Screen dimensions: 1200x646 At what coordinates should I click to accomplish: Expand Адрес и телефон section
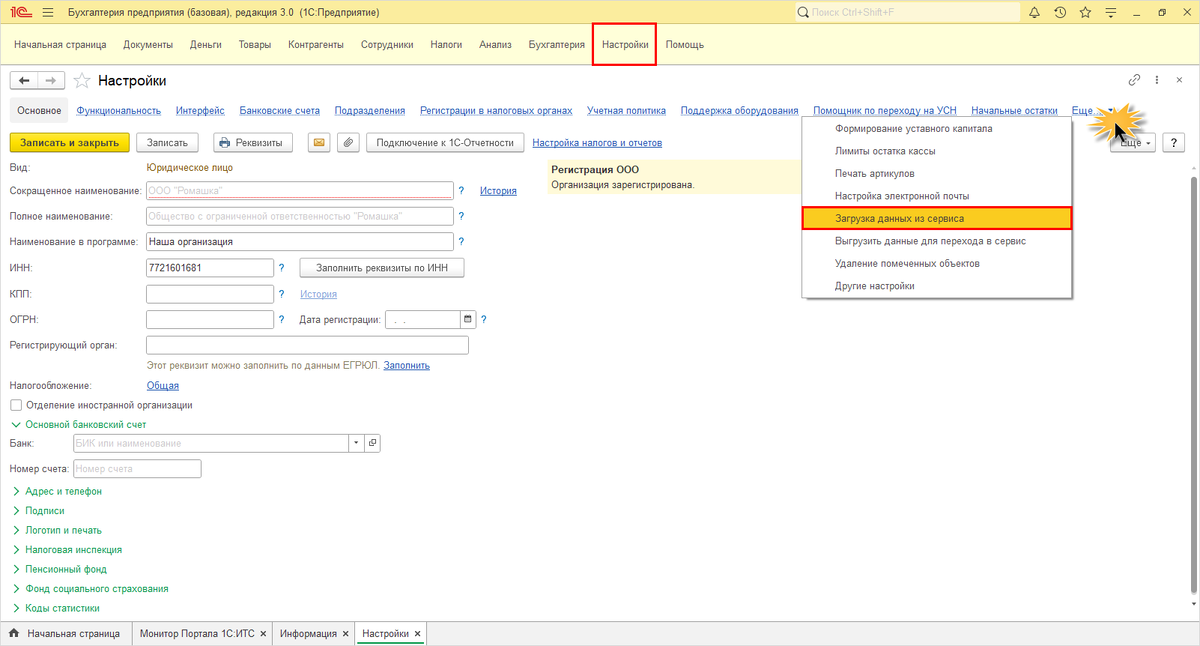pos(63,491)
